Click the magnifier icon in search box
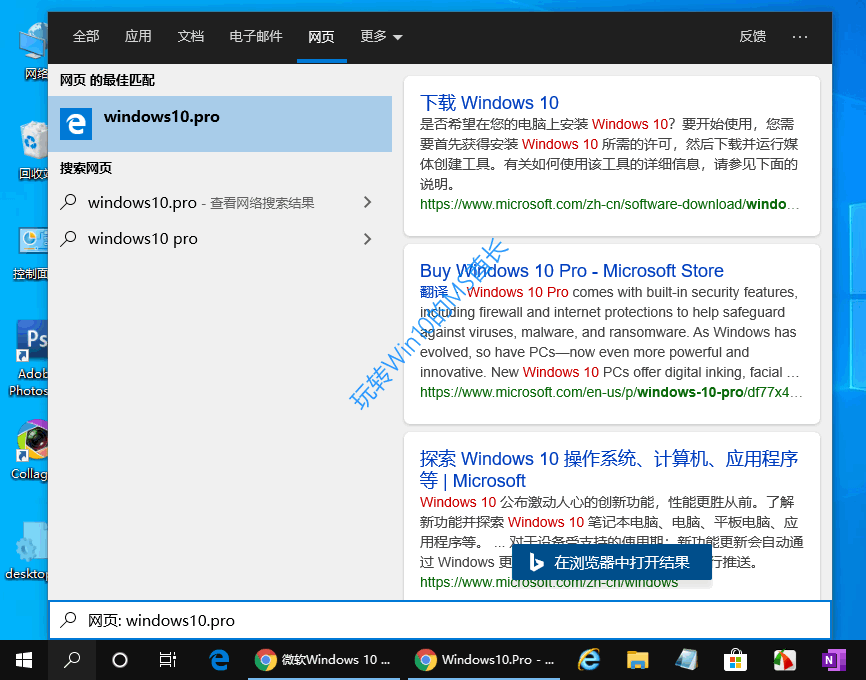Screen dimensions: 866x680 point(68,620)
